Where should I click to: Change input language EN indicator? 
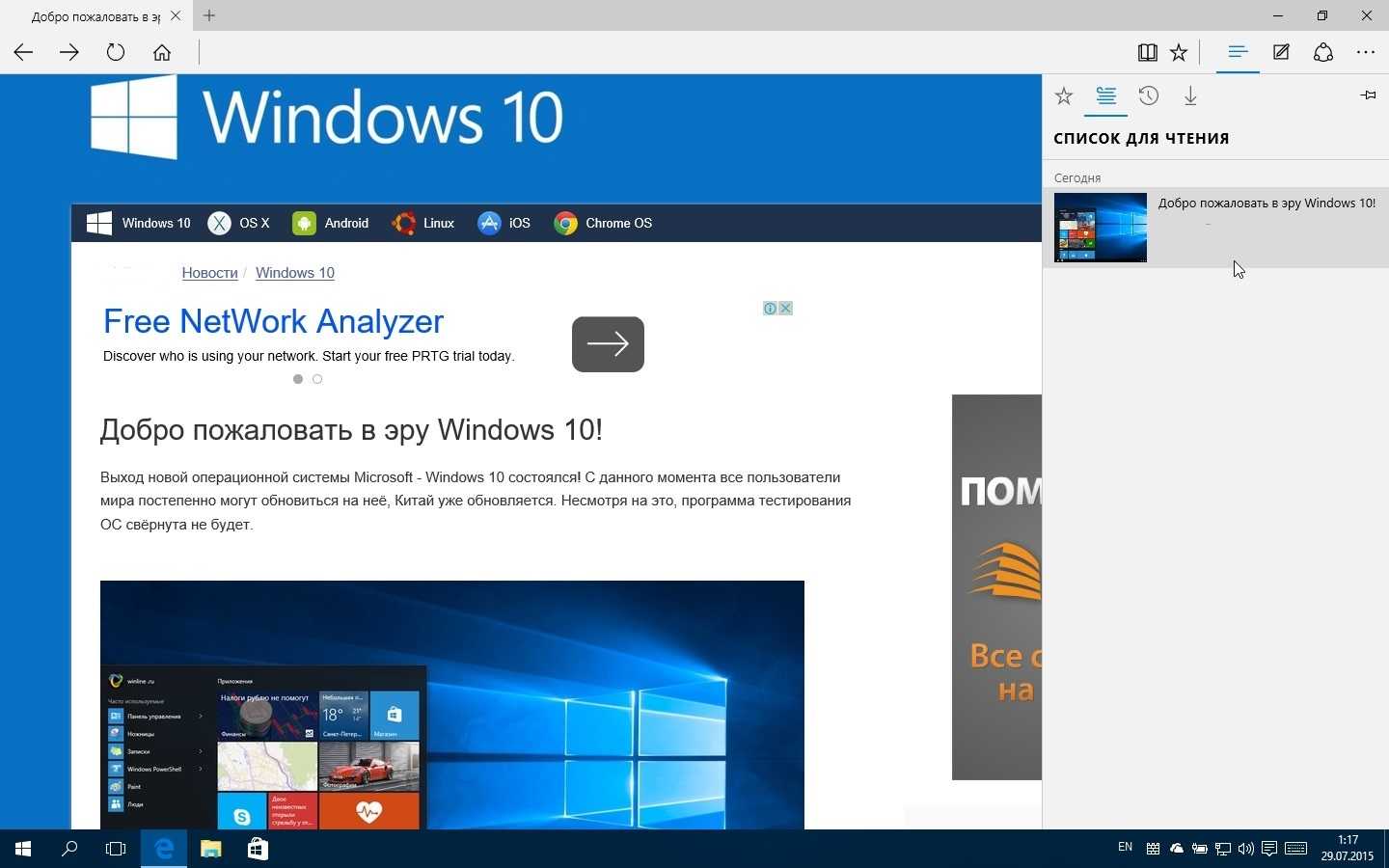pyautogui.click(x=1125, y=848)
